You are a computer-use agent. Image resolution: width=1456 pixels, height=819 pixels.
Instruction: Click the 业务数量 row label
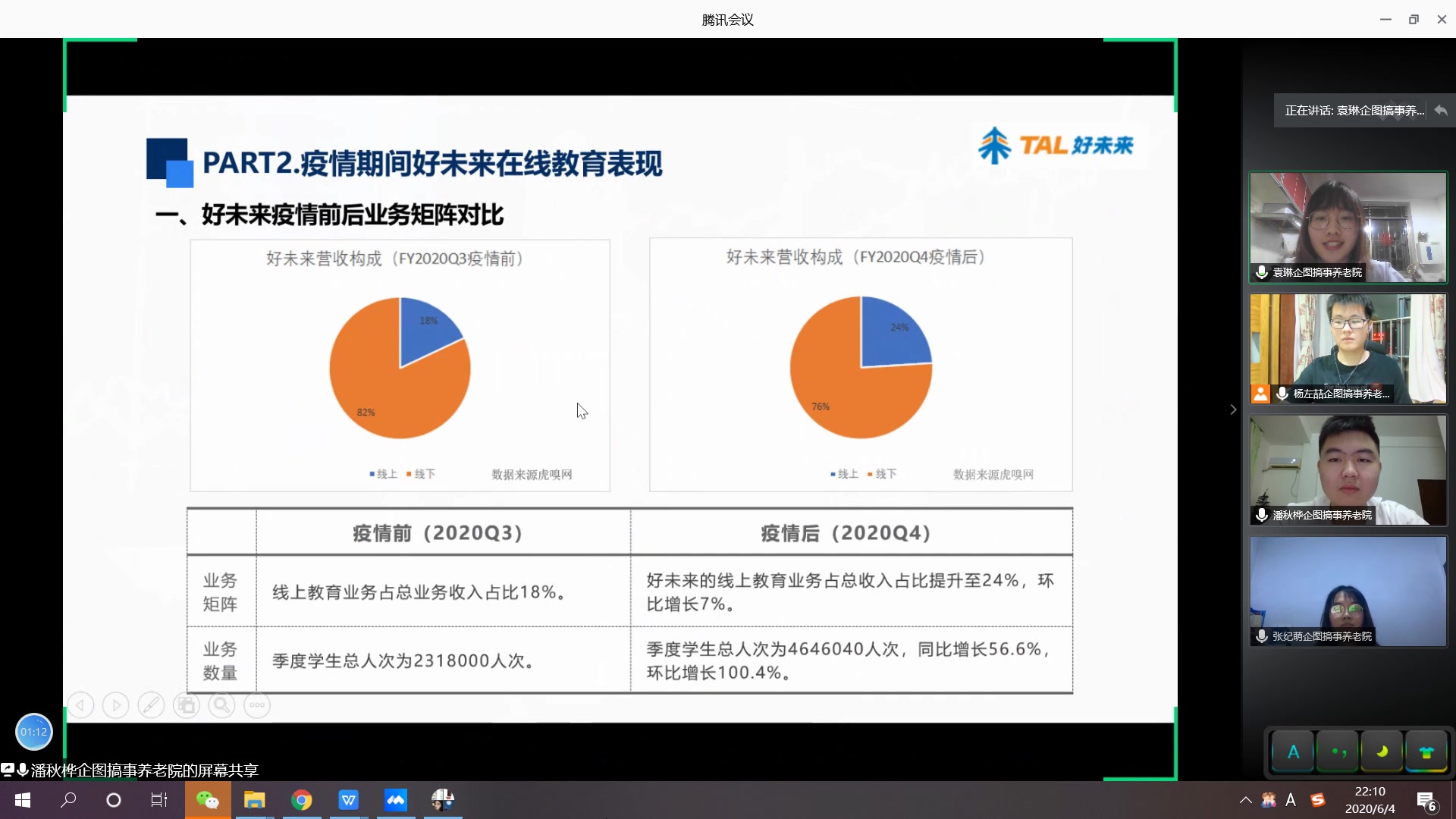[x=220, y=661]
